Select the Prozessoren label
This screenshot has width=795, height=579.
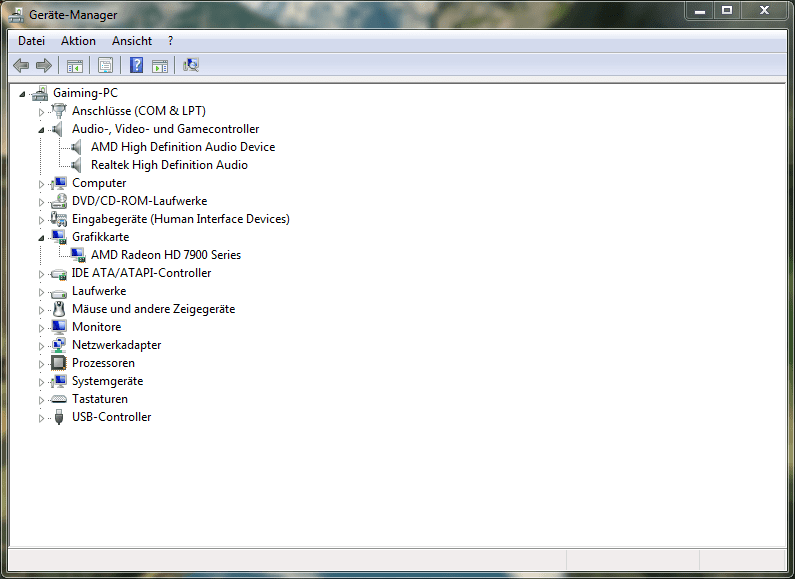point(103,363)
